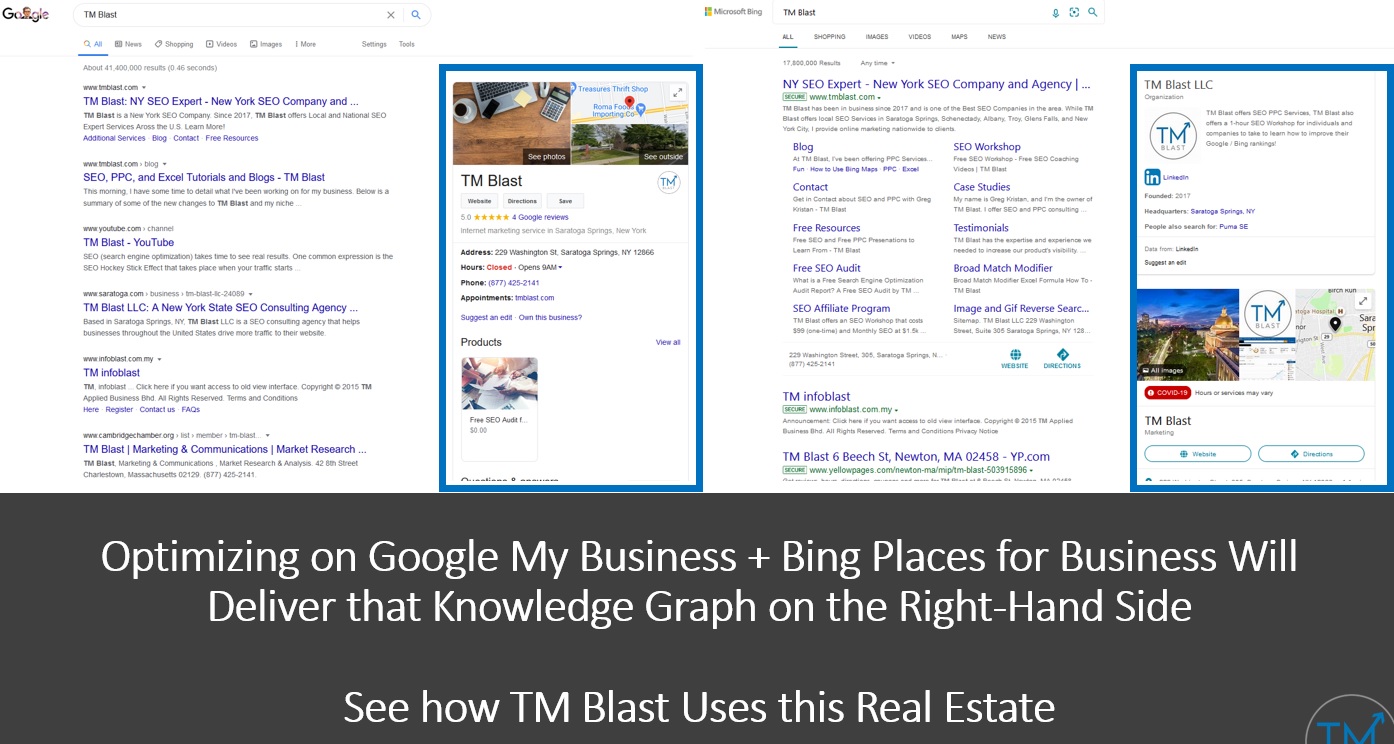Click the Directions button in Bing's panel
This screenshot has width=1394, height=744.
pos(1311,454)
